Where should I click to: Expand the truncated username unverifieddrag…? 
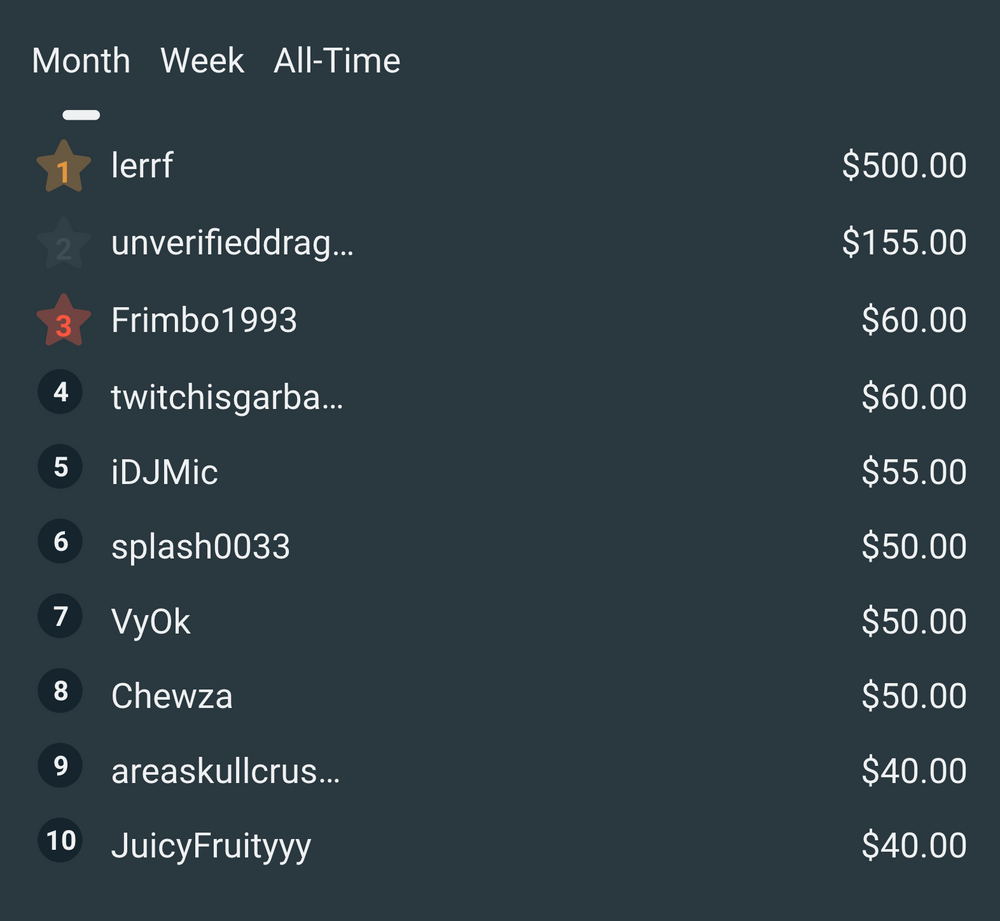[233, 243]
